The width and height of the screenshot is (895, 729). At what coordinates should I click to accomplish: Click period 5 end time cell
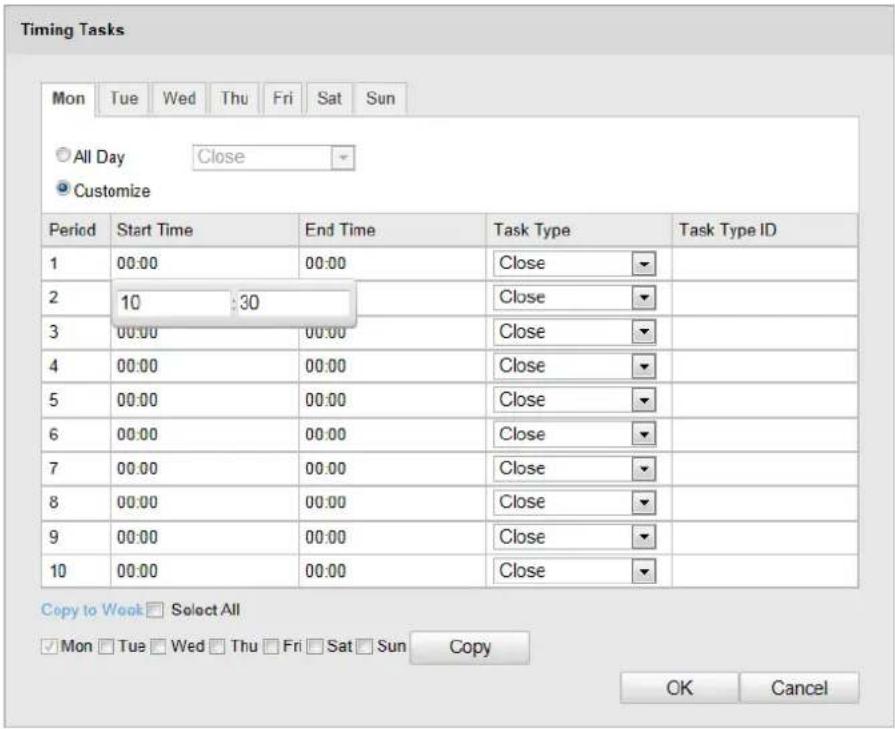pyautogui.click(x=392, y=400)
